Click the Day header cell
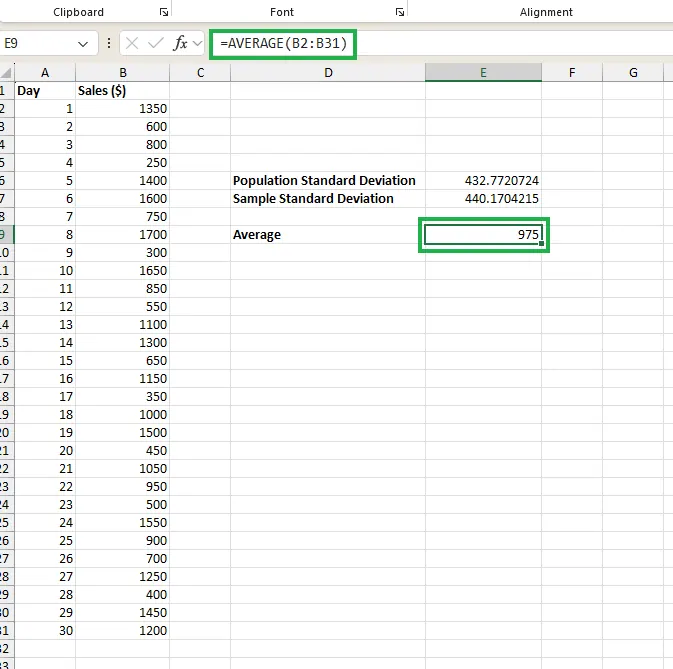 [x=45, y=91]
